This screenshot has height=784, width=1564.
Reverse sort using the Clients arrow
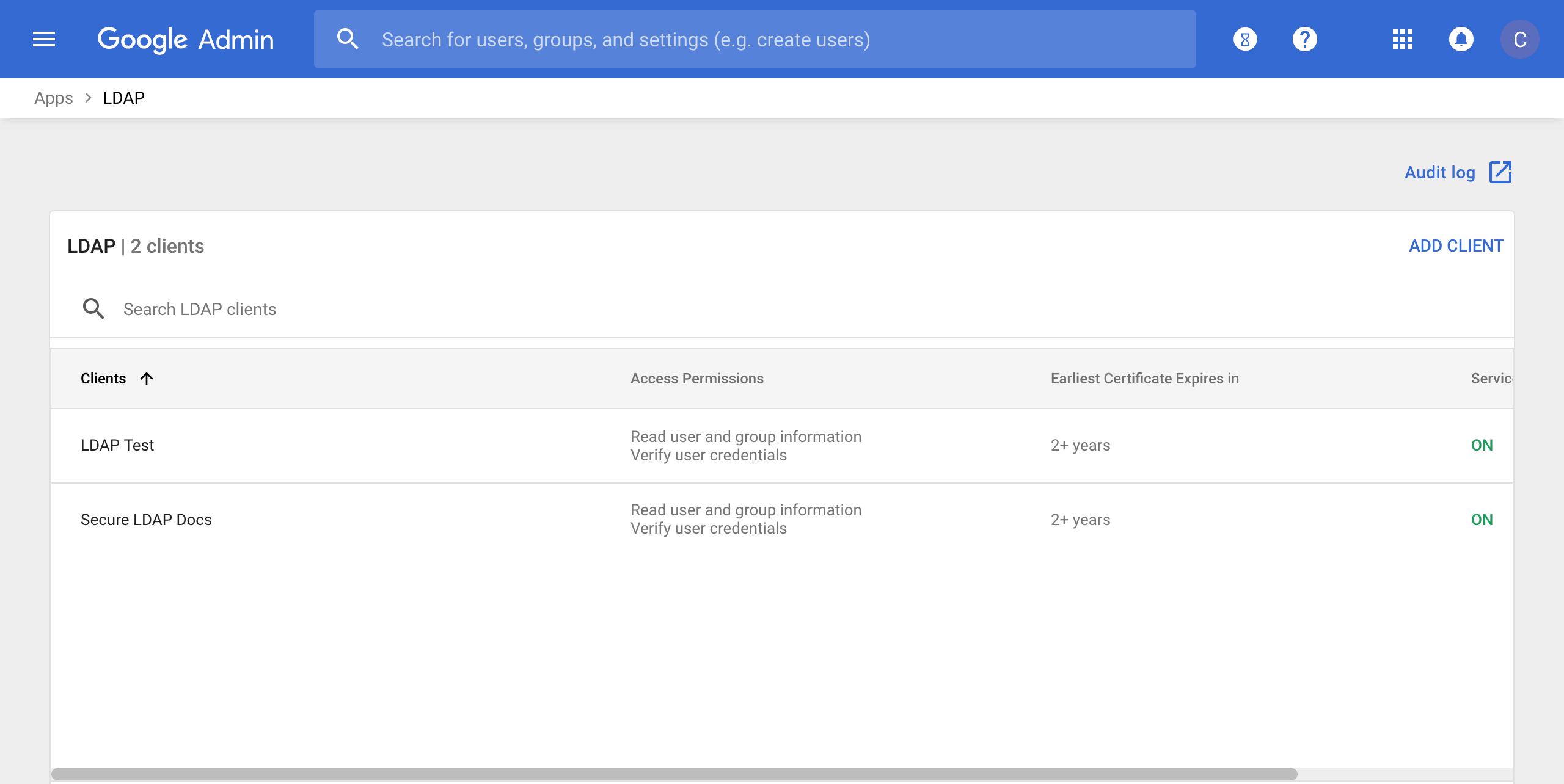click(x=147, y=379)
